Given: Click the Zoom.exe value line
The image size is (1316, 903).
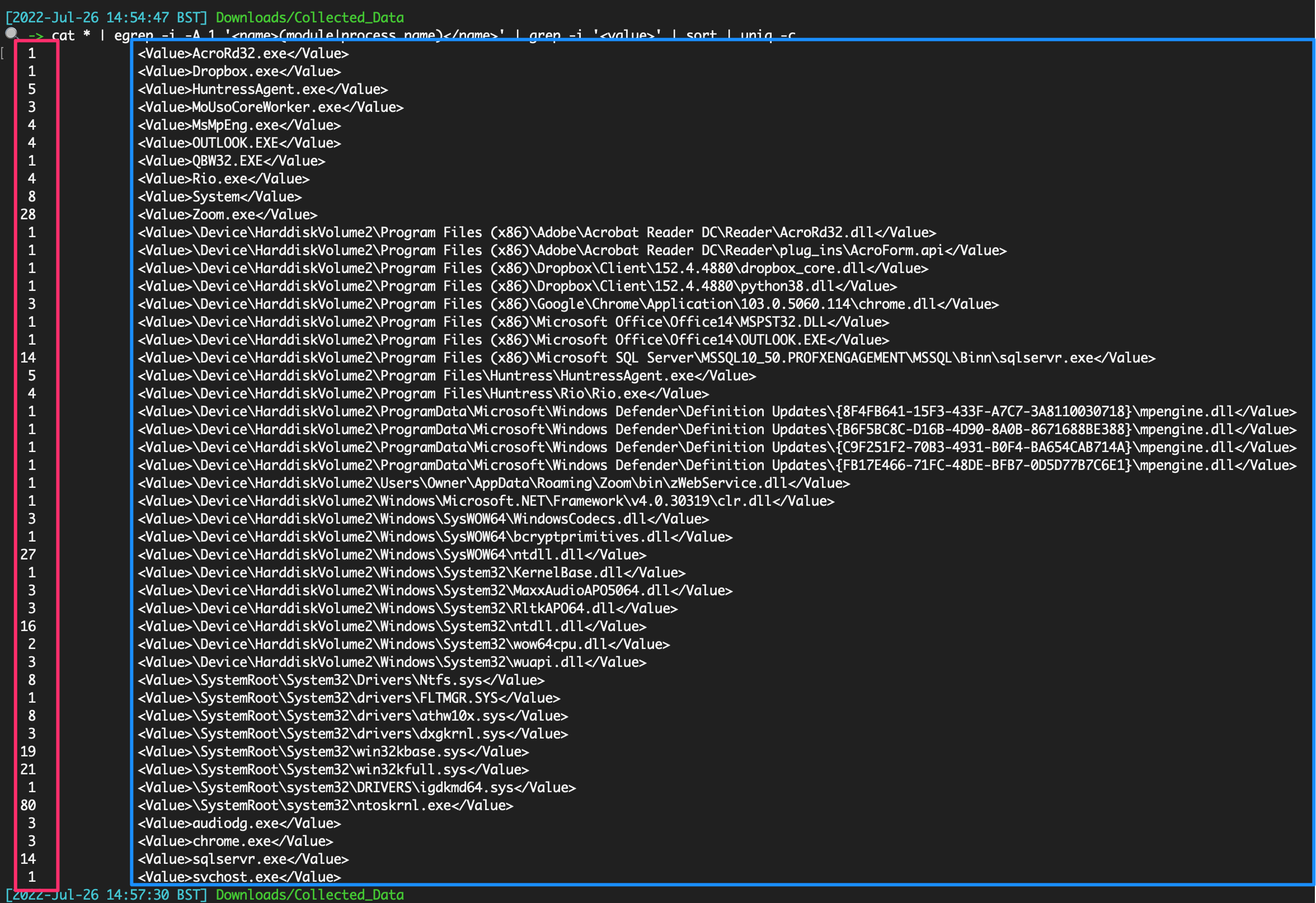Looking at the screenshot, I should tap(227, 215).
